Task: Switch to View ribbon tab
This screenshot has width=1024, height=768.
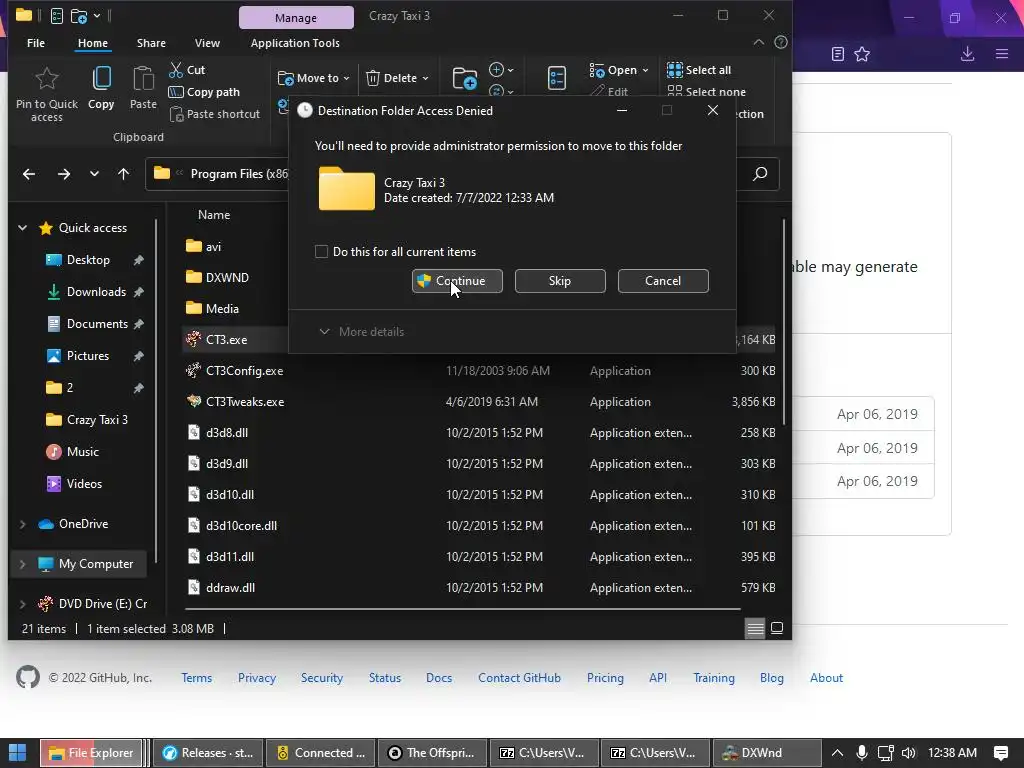Action: pos(207,43)
